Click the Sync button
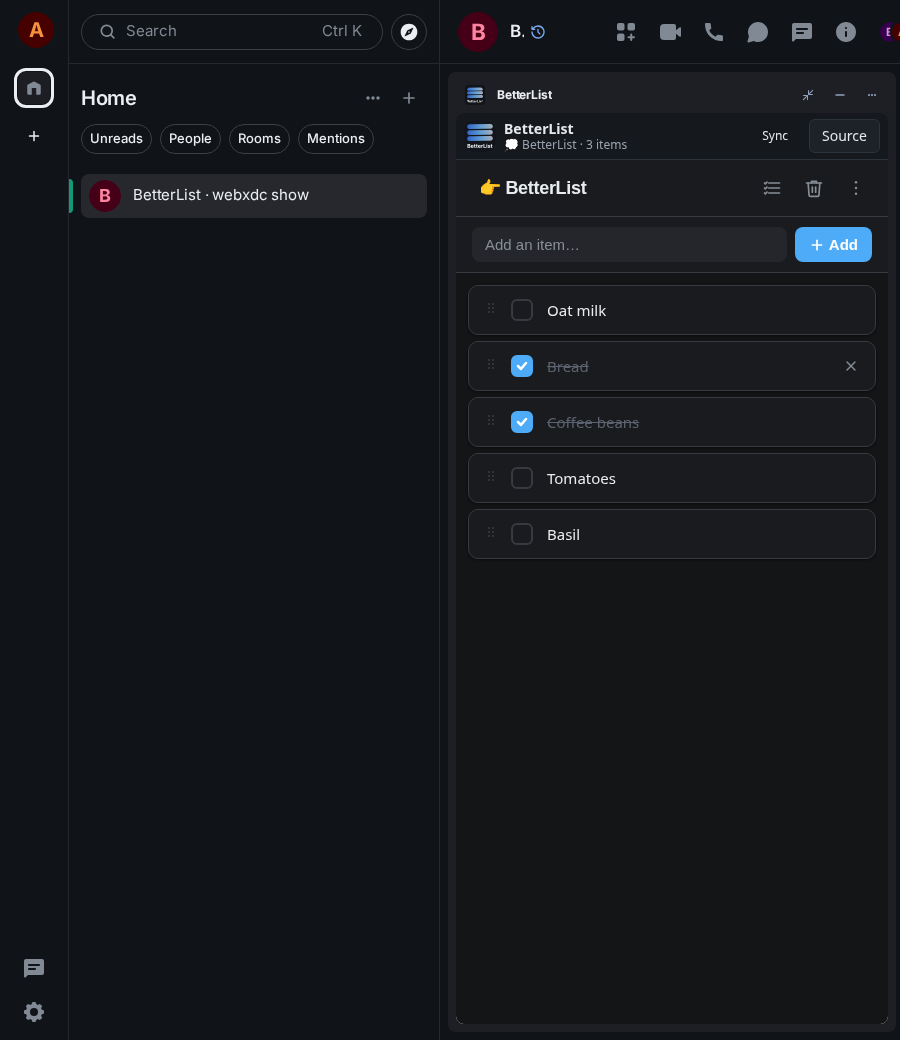The height and width of the screenshot is (1040, 900). tap(775, 136)
